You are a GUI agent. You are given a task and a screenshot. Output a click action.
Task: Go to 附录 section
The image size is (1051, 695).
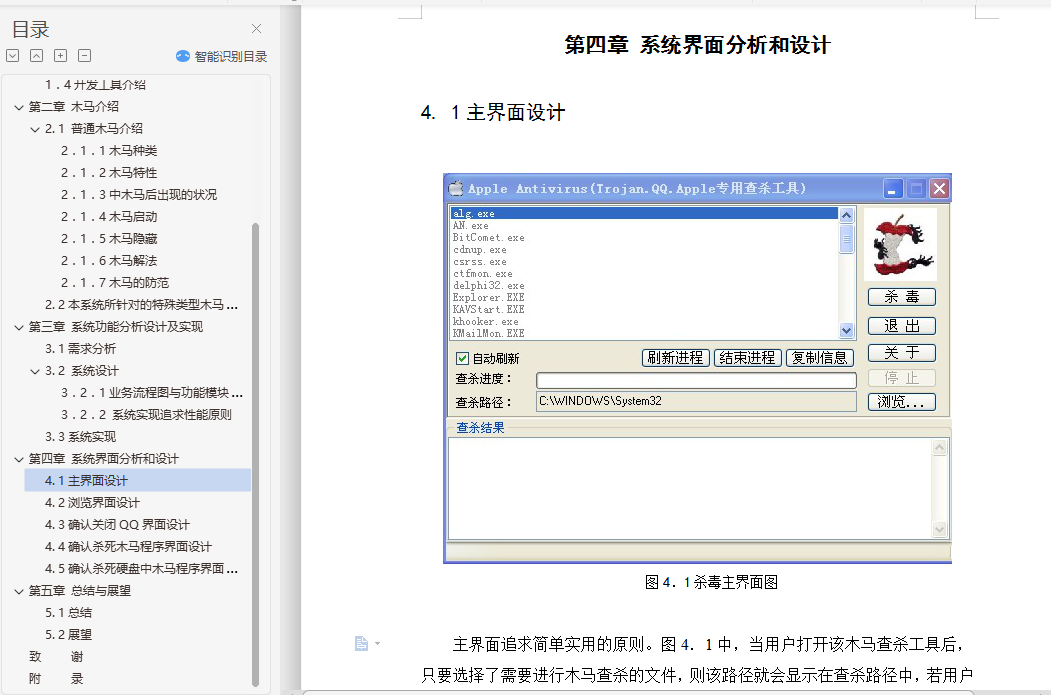tap(56, 679)
